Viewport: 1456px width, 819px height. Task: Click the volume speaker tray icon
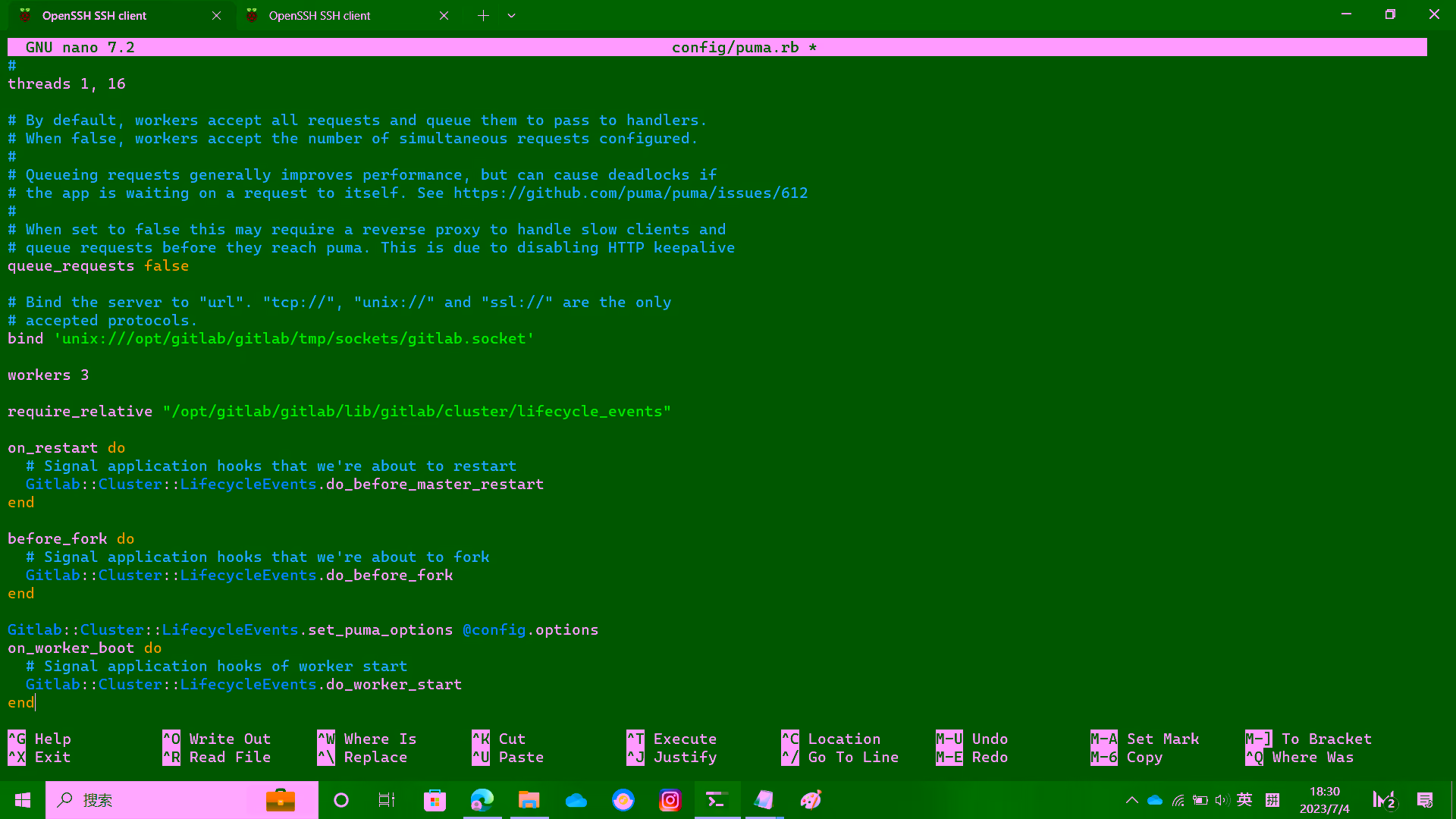coord(1222,800)
